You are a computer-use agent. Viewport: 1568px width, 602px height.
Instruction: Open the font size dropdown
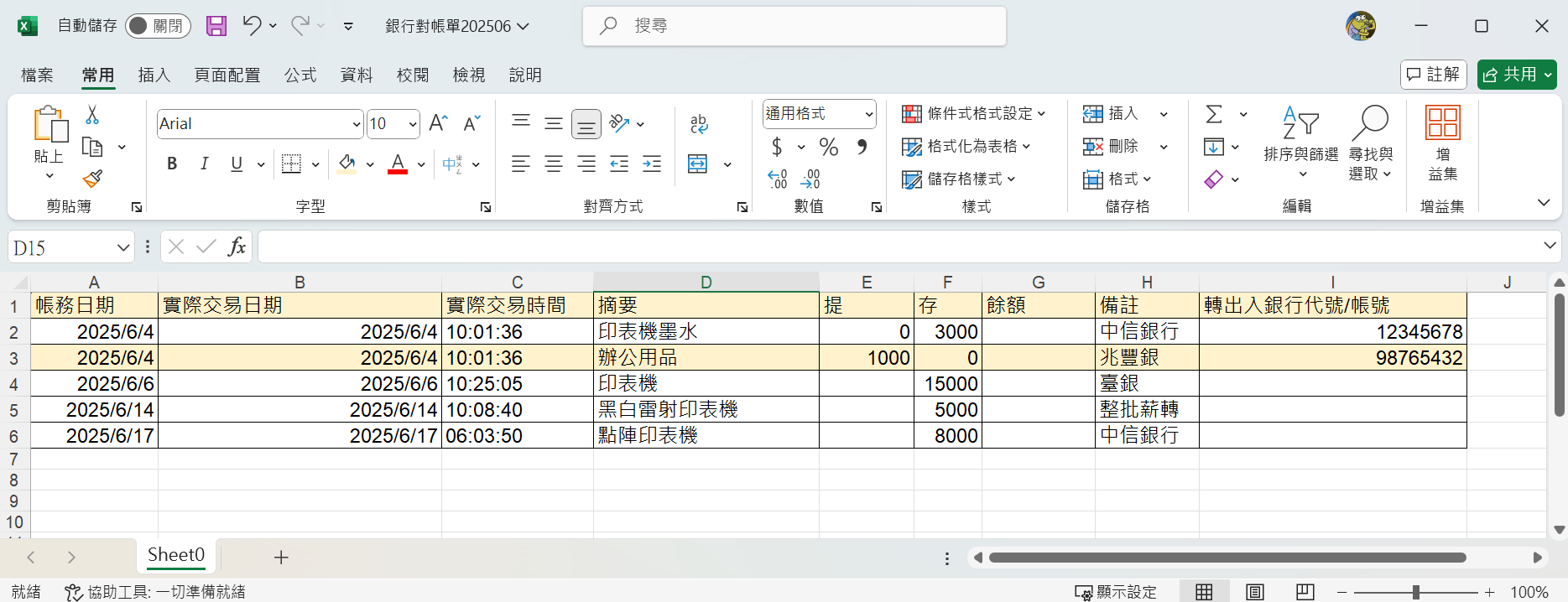413,124
